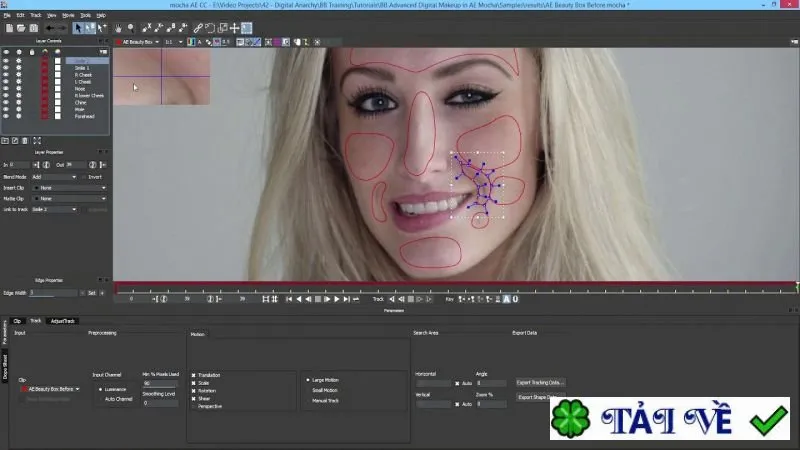Screen dimensions: 800x450
Task: Expand the AE Beauty Box clip dropdown
Action: point(50,389)
